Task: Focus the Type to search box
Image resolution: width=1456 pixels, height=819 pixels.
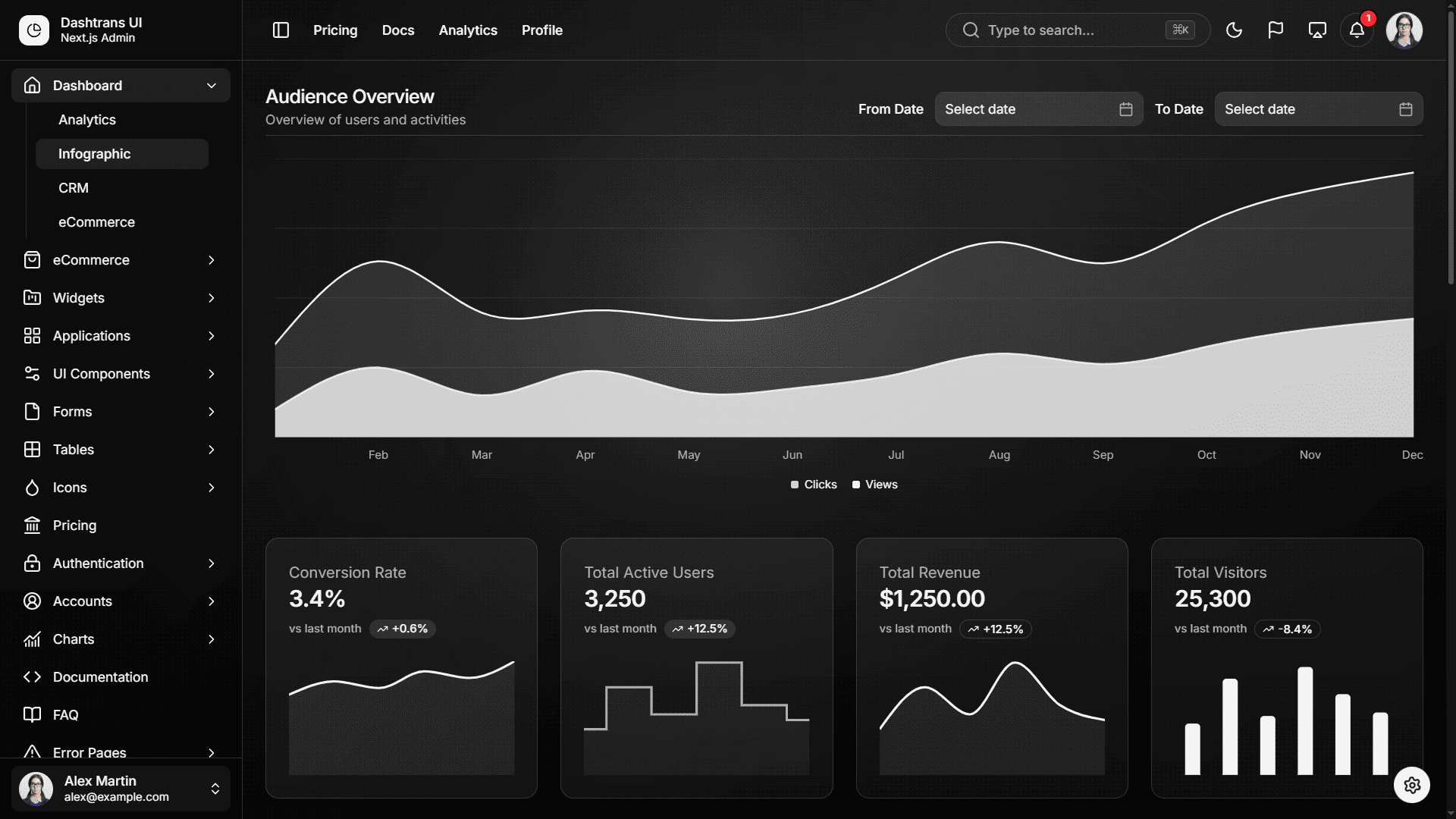Action: click(1078, 30)
